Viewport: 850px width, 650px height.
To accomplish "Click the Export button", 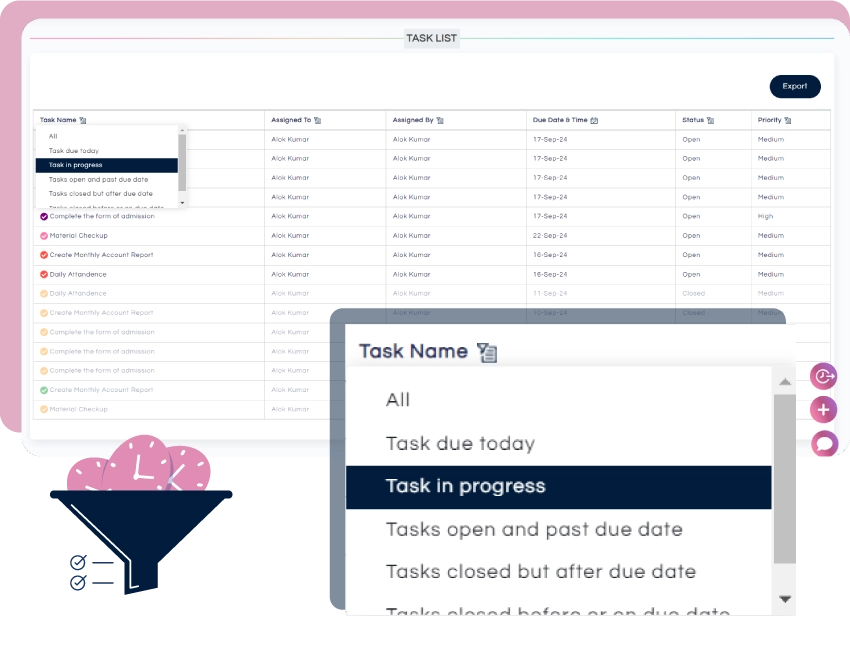I will [795, 87].
